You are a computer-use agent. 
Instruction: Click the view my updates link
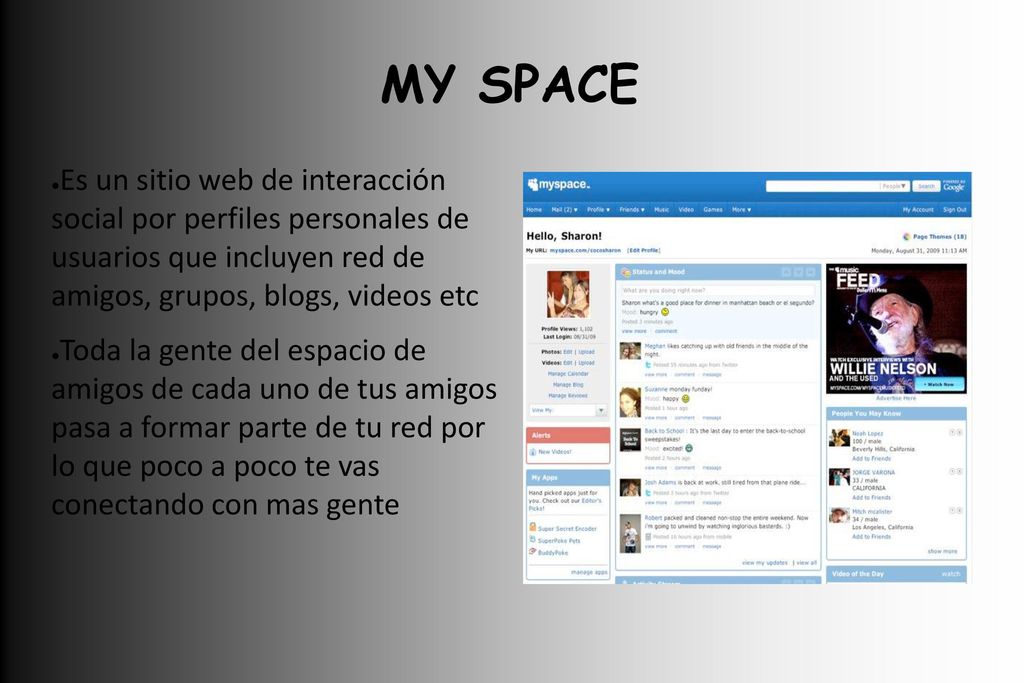(765, 563)
